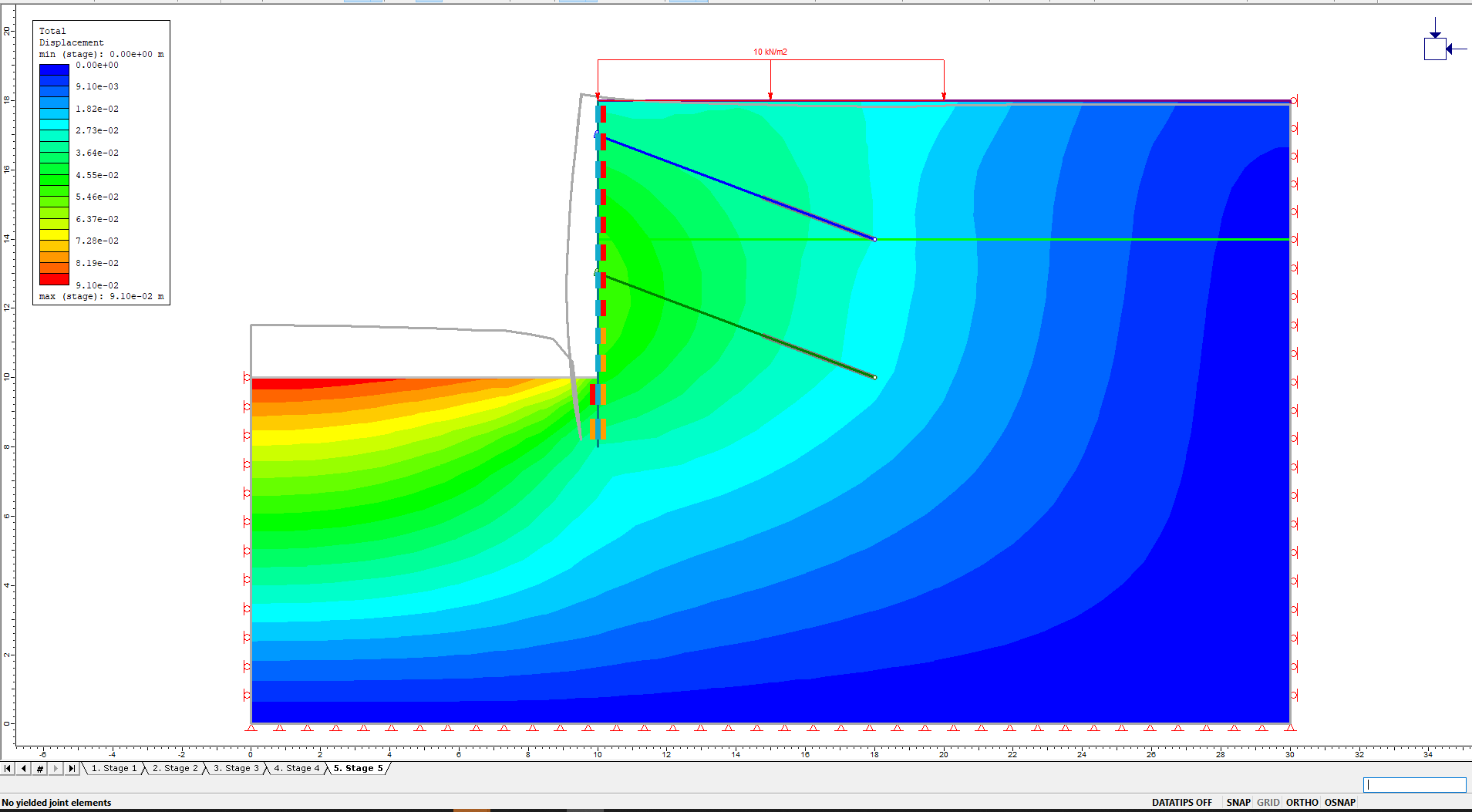Click the 10 kN/m2 distributed load label
Screen dimensions: 1472x812
(x=770, y=52)
